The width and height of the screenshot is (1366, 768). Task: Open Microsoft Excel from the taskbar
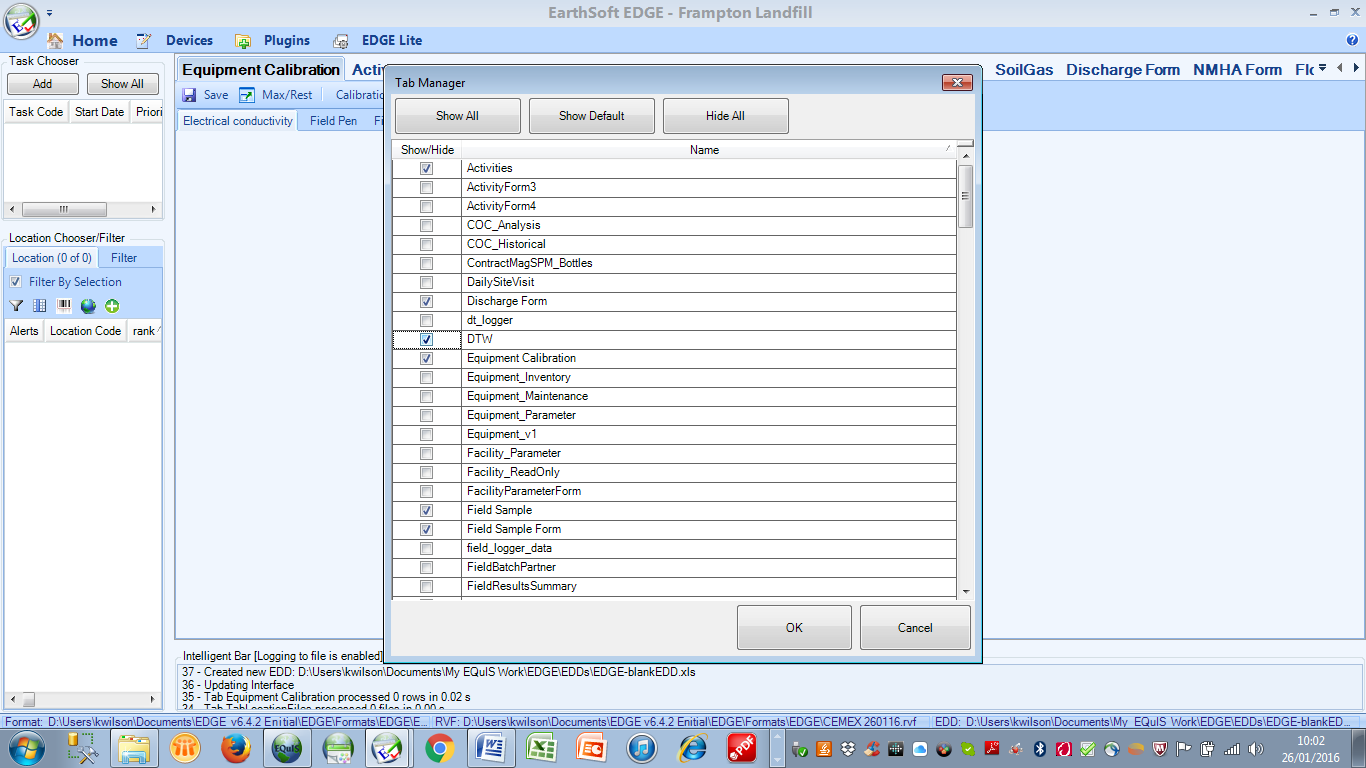542,748
